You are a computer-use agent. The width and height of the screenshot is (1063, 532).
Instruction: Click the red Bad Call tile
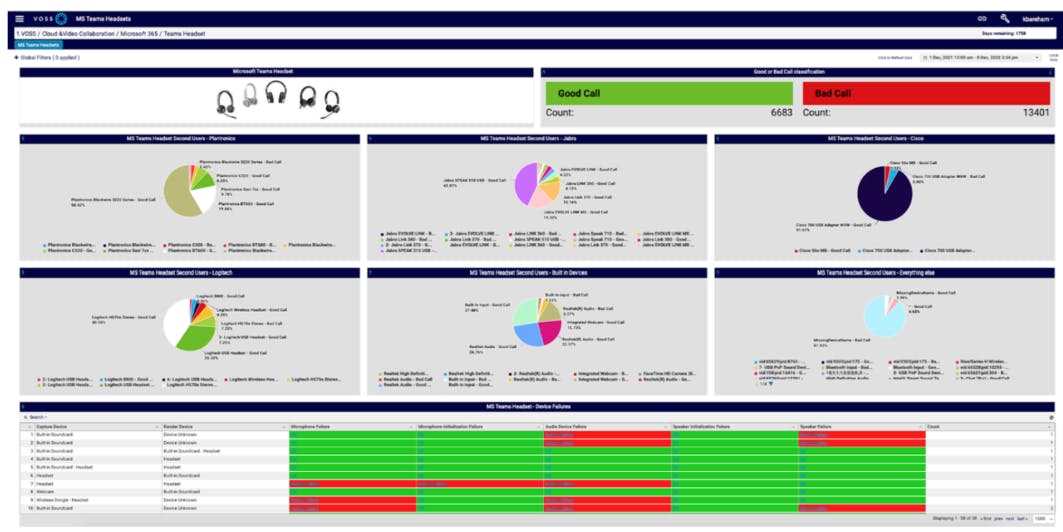click(926, 93)
